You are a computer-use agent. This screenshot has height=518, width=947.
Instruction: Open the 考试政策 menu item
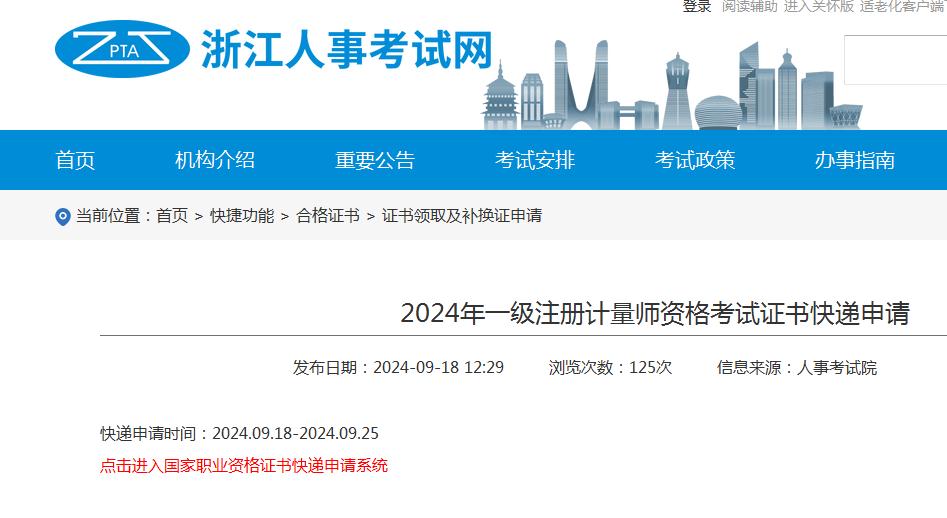point(695,160)
